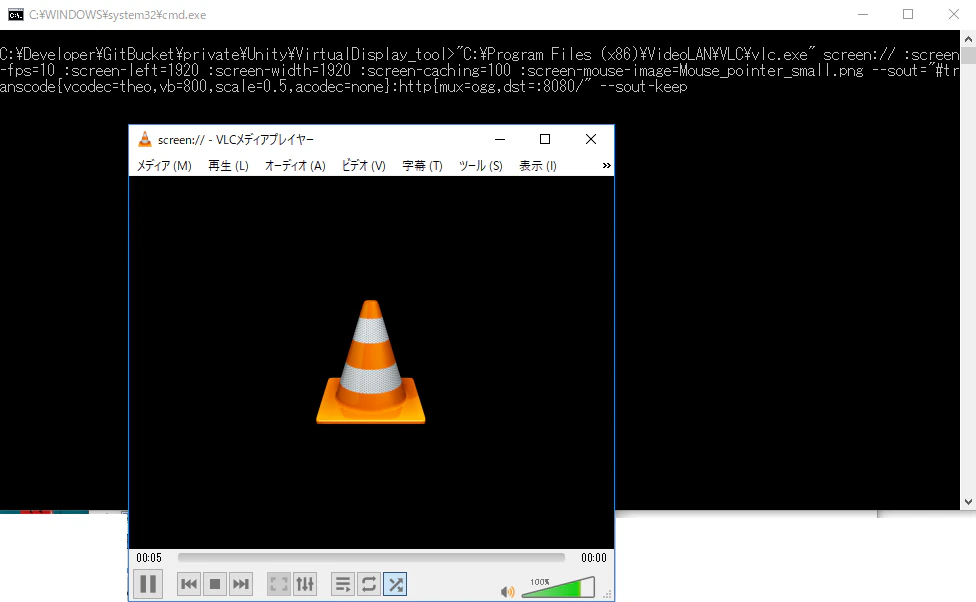The width and height of the screenshot is (976, 602).
Task: Toggle loop mode in VLC
Action: (x=368, y=584)
